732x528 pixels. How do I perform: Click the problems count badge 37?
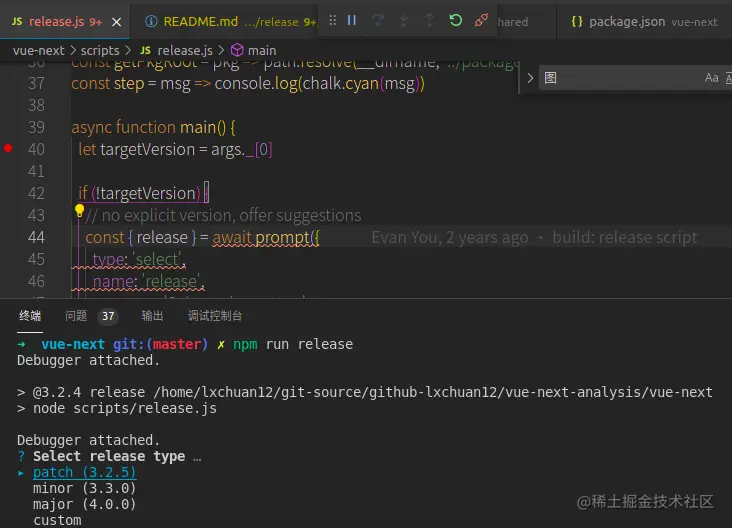click(x=108, y=316)
